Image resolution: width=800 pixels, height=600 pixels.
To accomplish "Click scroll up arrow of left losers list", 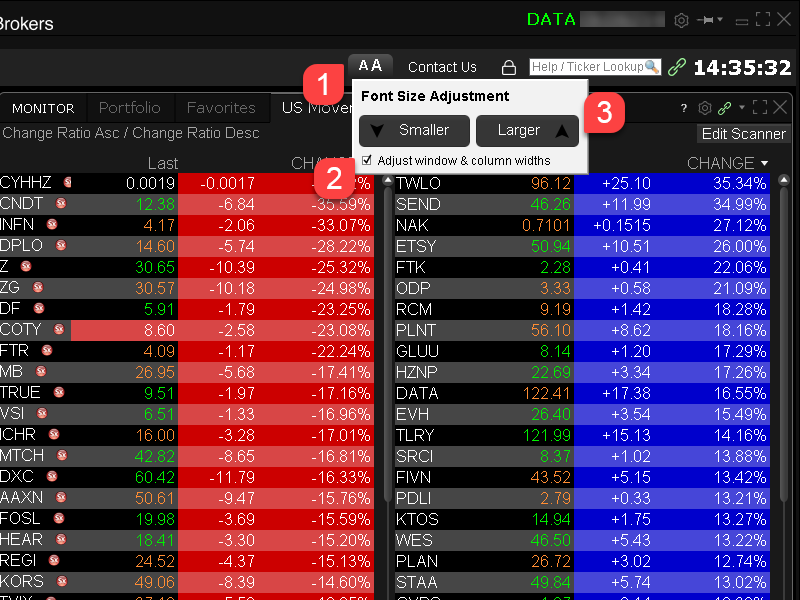I will point(388,180).
